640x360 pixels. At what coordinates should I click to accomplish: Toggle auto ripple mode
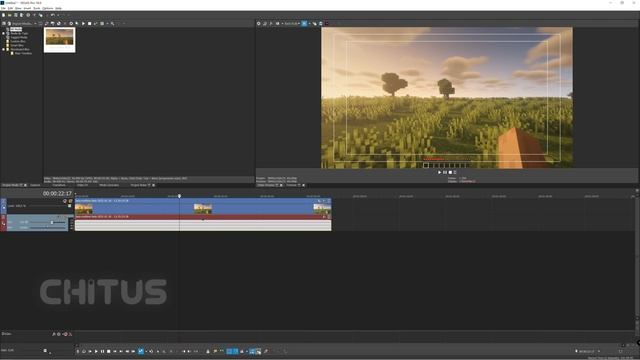pos(242,351)
